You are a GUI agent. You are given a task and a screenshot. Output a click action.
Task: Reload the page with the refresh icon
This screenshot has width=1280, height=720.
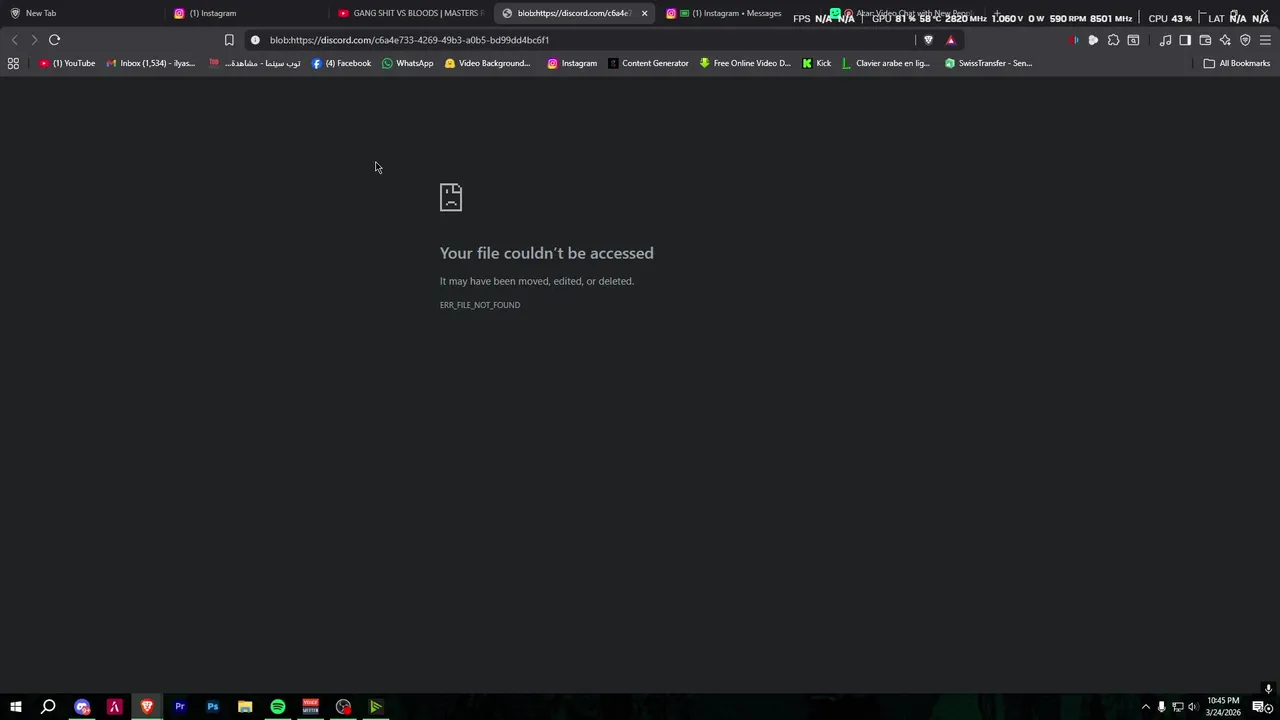click(54, 40)
